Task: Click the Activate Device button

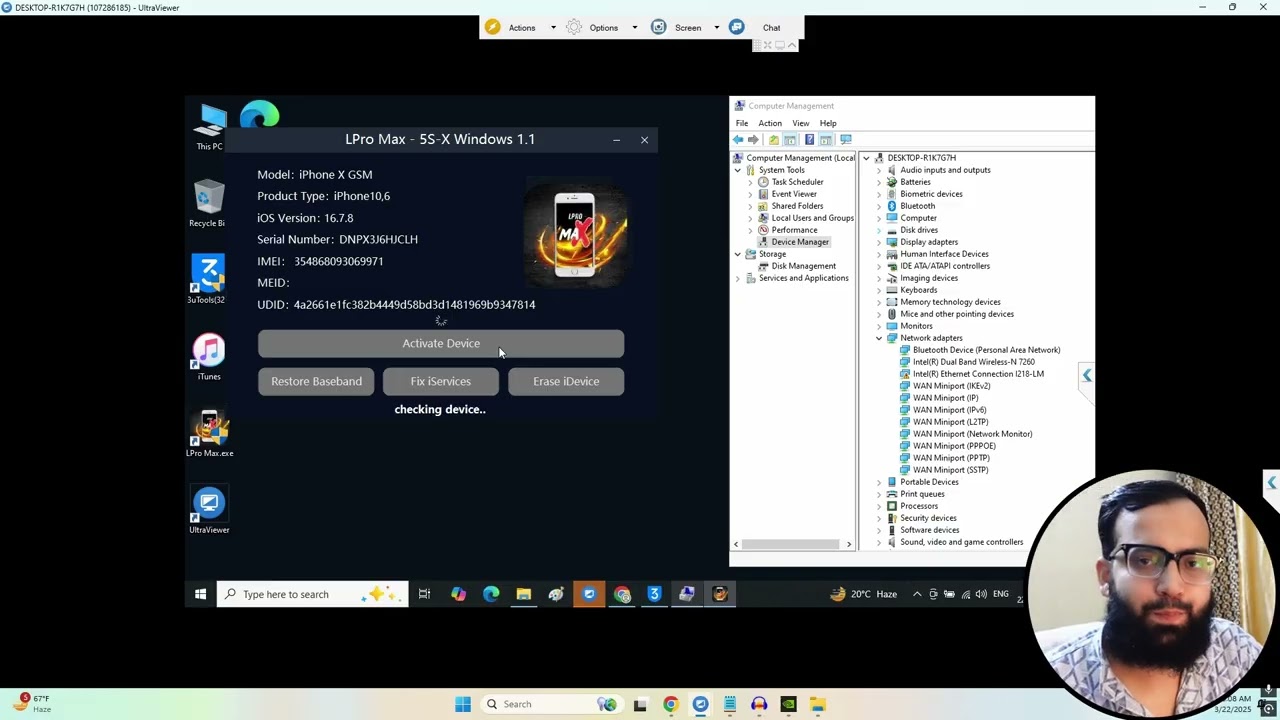Action: click(441, 343)
